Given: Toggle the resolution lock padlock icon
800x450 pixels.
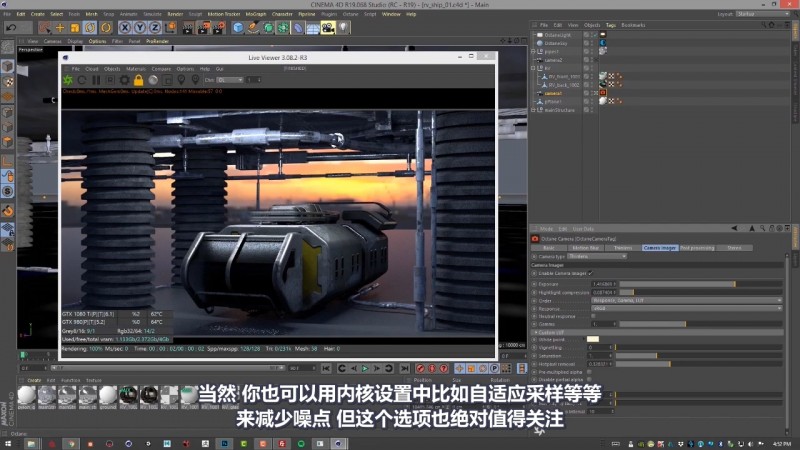Looking at the screenshot, I should click(138, 80).
